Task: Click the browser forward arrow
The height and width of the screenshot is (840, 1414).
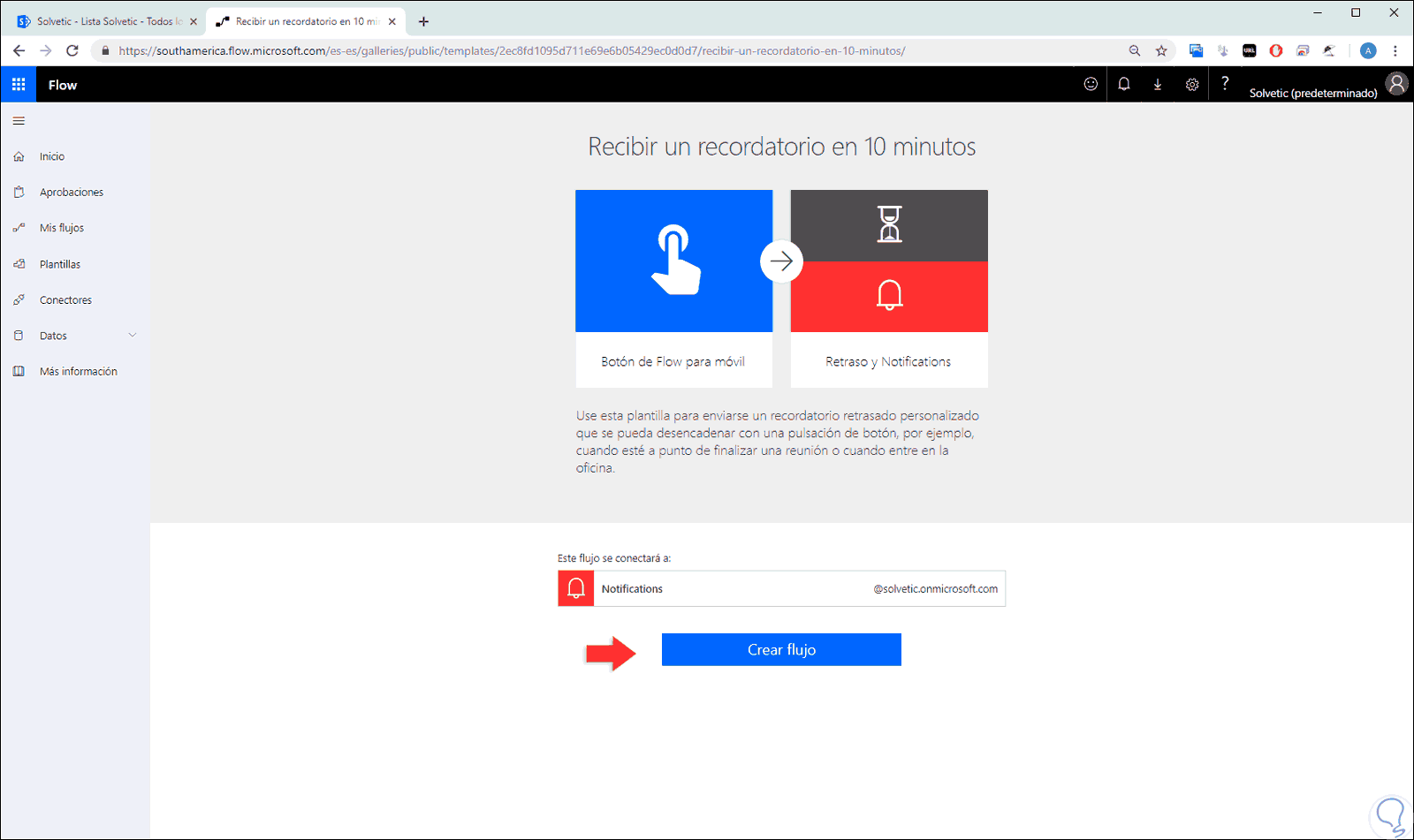Action: (46, 50)
